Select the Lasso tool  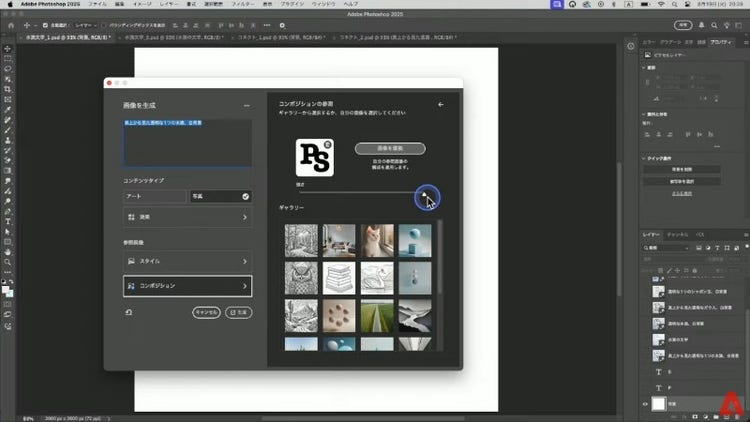coord(7,68)
